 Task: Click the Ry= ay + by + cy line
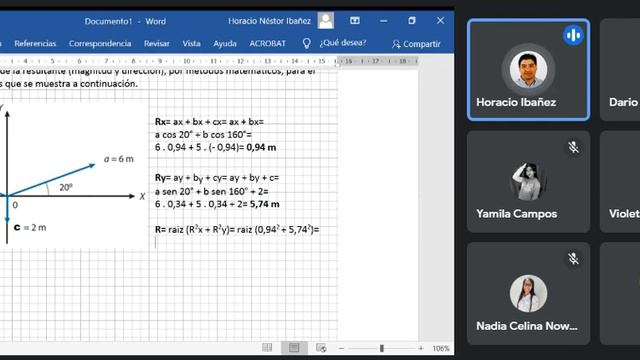coord(217,178)
